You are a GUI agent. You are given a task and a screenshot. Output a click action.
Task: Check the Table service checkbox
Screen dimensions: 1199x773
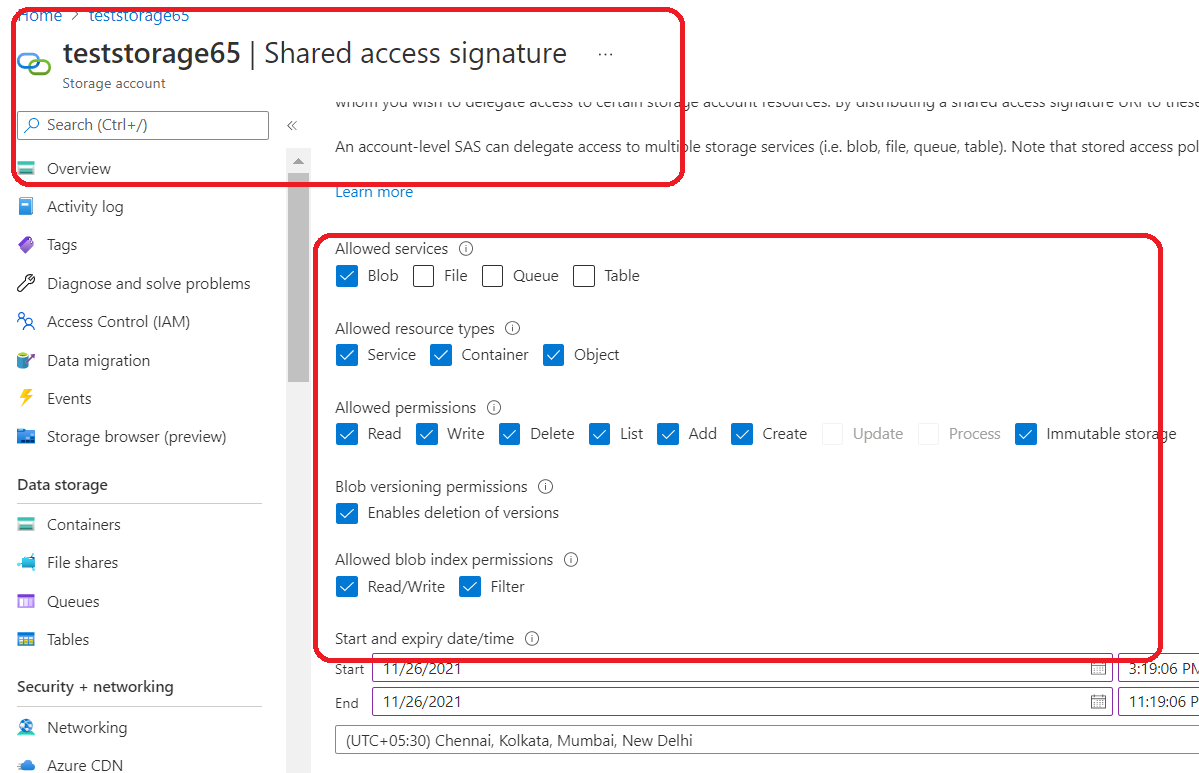584,276
